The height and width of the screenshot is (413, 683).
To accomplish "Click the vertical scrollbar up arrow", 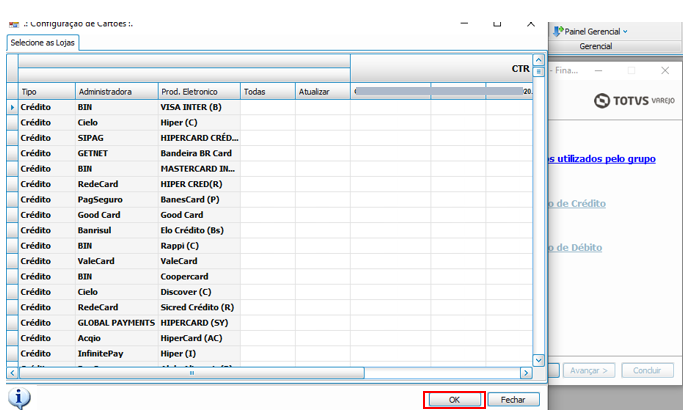I will click(539, 60).
